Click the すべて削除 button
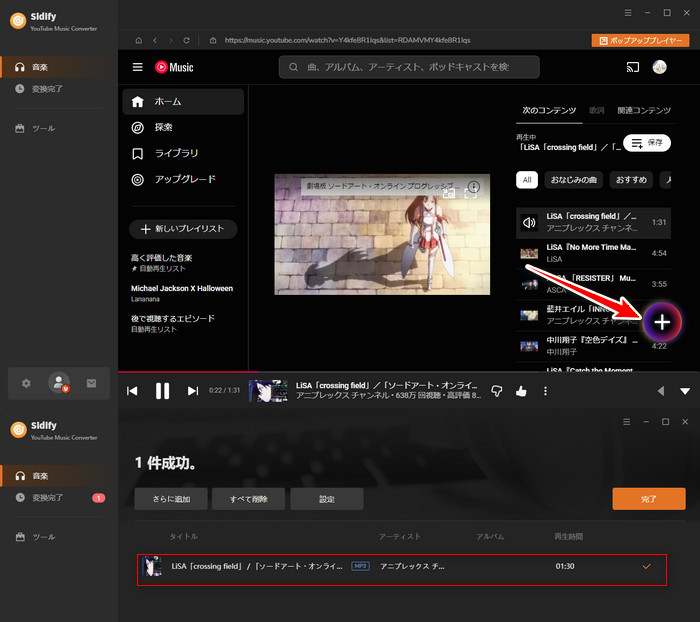Viewport: 700px width, 622px height. pos(249,499)
